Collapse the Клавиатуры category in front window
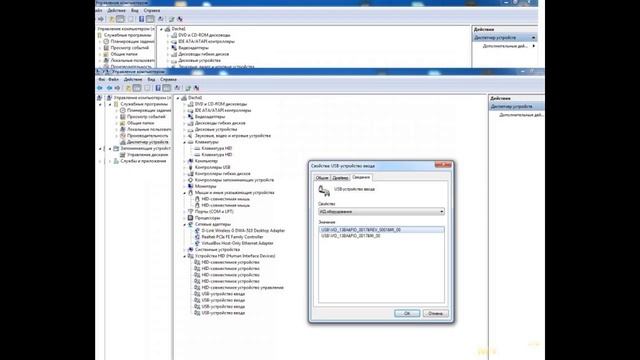Image resolution: width=640 pixels, height=360 pixels. (x=184, y=142)
